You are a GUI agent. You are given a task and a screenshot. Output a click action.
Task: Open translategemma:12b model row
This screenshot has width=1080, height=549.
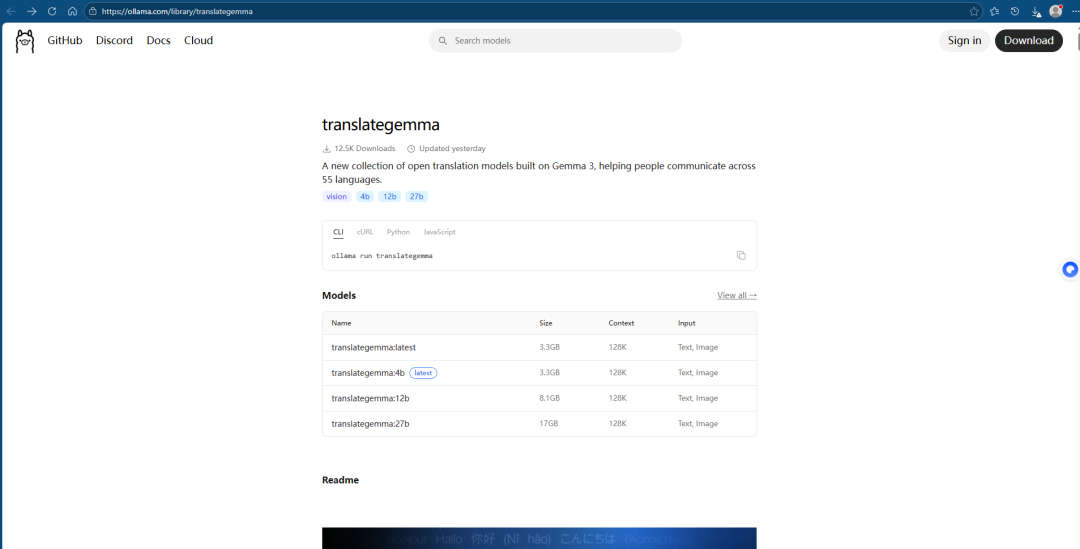(539, 398)
